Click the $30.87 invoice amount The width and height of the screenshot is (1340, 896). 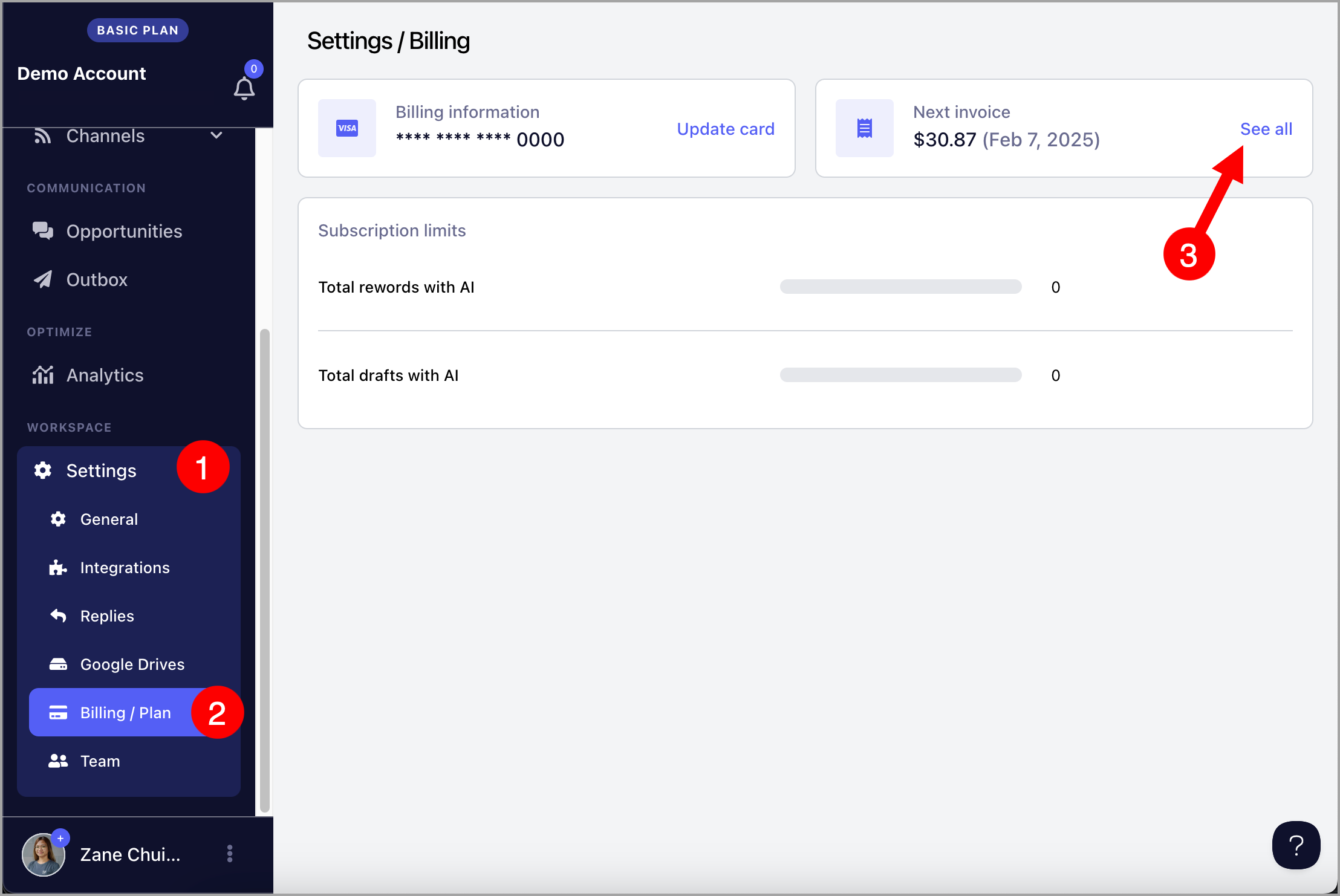coord(945,140)
